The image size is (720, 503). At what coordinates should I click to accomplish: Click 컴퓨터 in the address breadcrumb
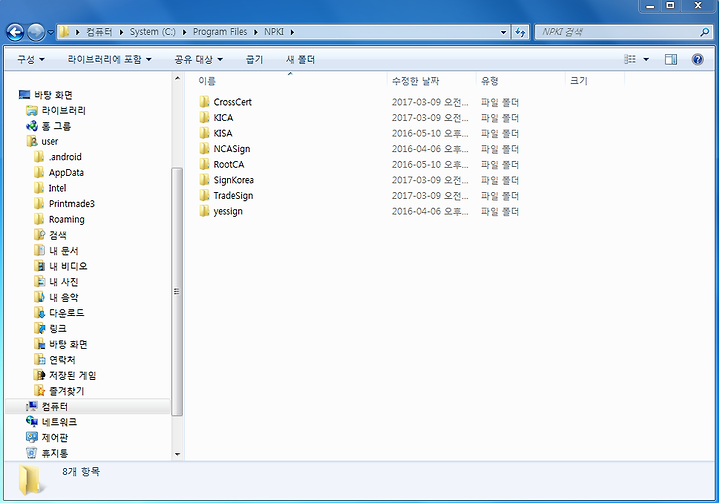click(x=99, y=32)
